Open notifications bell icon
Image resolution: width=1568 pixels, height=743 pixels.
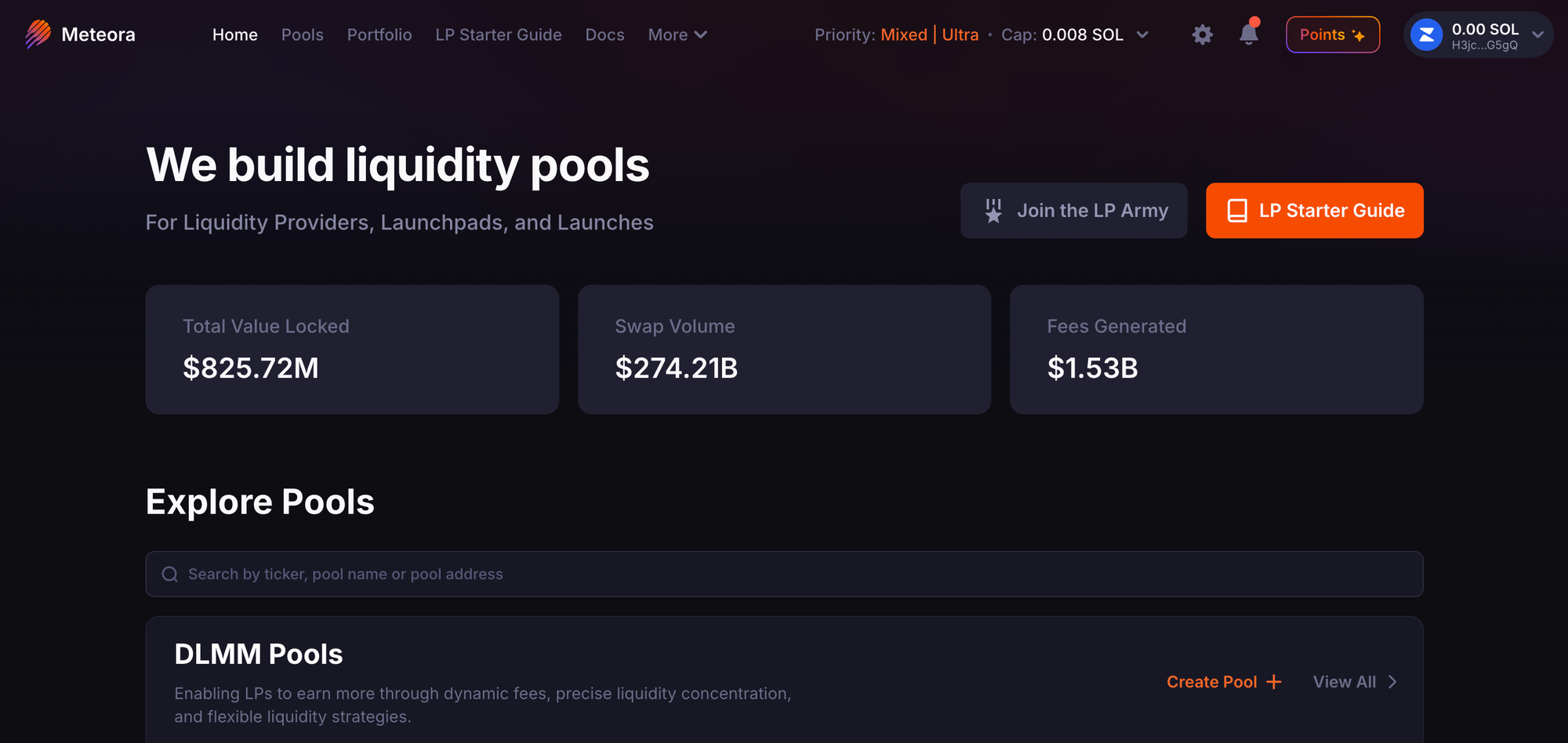[1248, 34]
